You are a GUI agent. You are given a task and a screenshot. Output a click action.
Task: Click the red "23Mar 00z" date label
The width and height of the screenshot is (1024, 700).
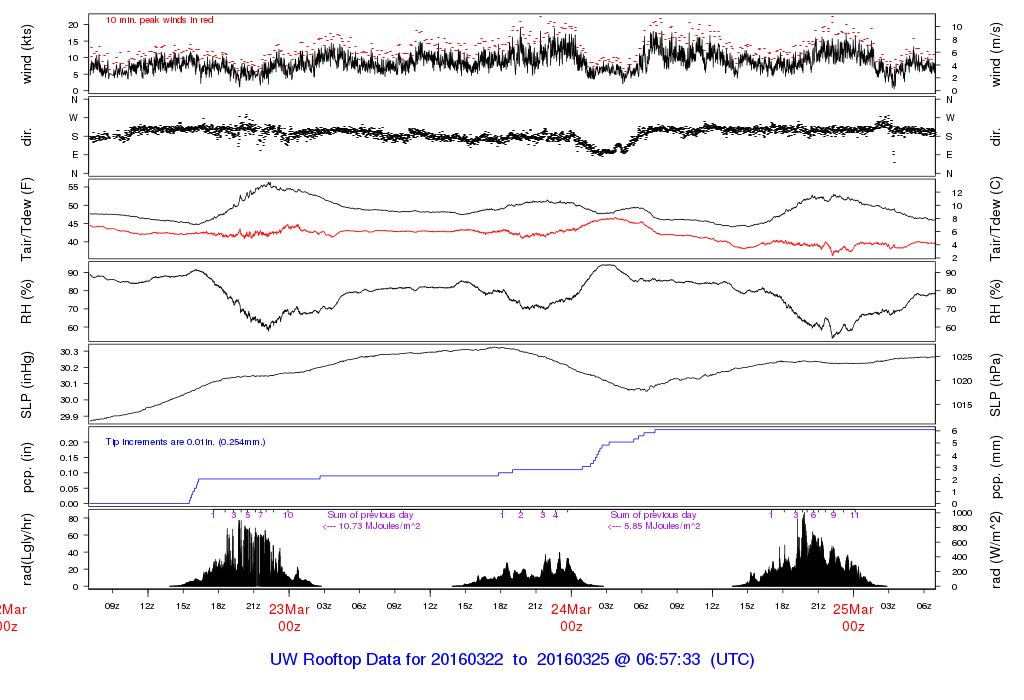[289, 618]
